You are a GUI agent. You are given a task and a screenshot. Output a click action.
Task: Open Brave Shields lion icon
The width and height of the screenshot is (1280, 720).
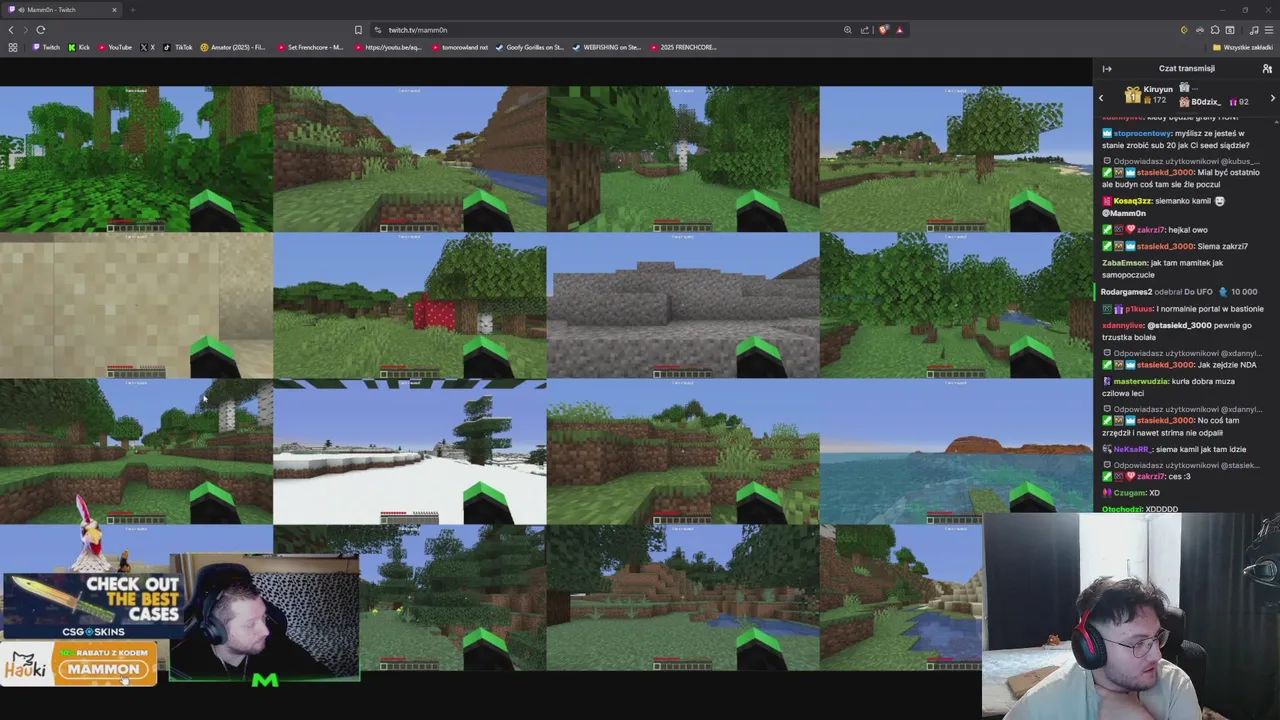883,30
